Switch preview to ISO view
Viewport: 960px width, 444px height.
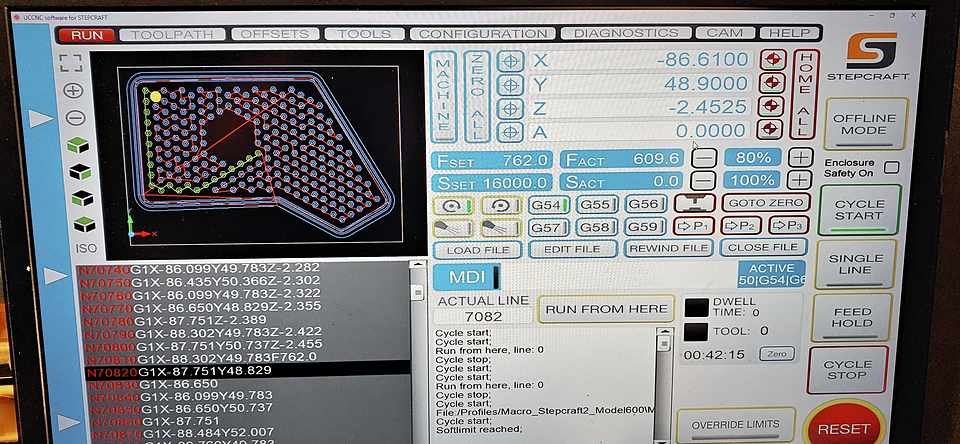click(x=86, y=249)
